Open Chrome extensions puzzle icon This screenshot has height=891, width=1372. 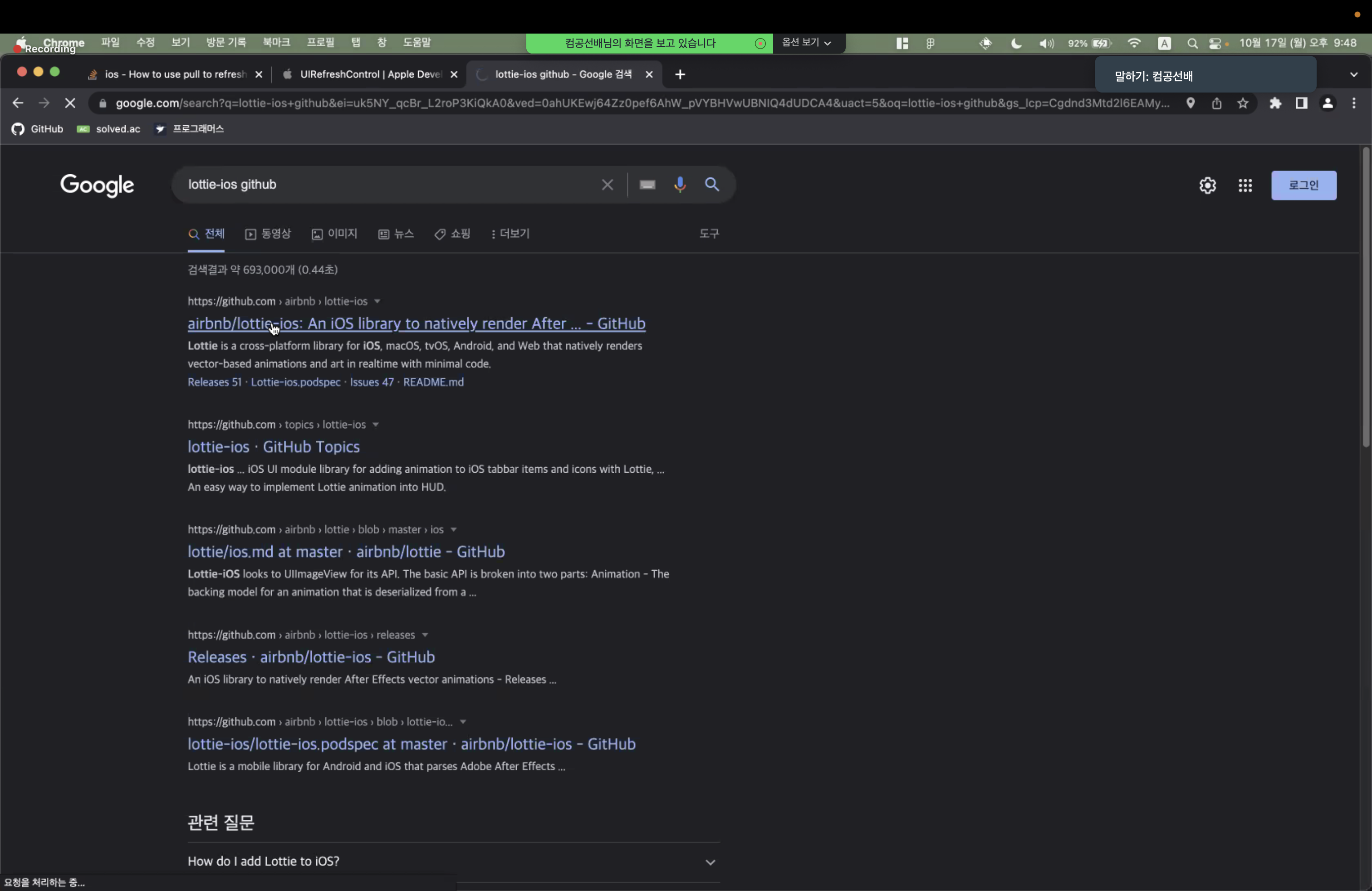pyautogui.click(x=1275, y=103)
